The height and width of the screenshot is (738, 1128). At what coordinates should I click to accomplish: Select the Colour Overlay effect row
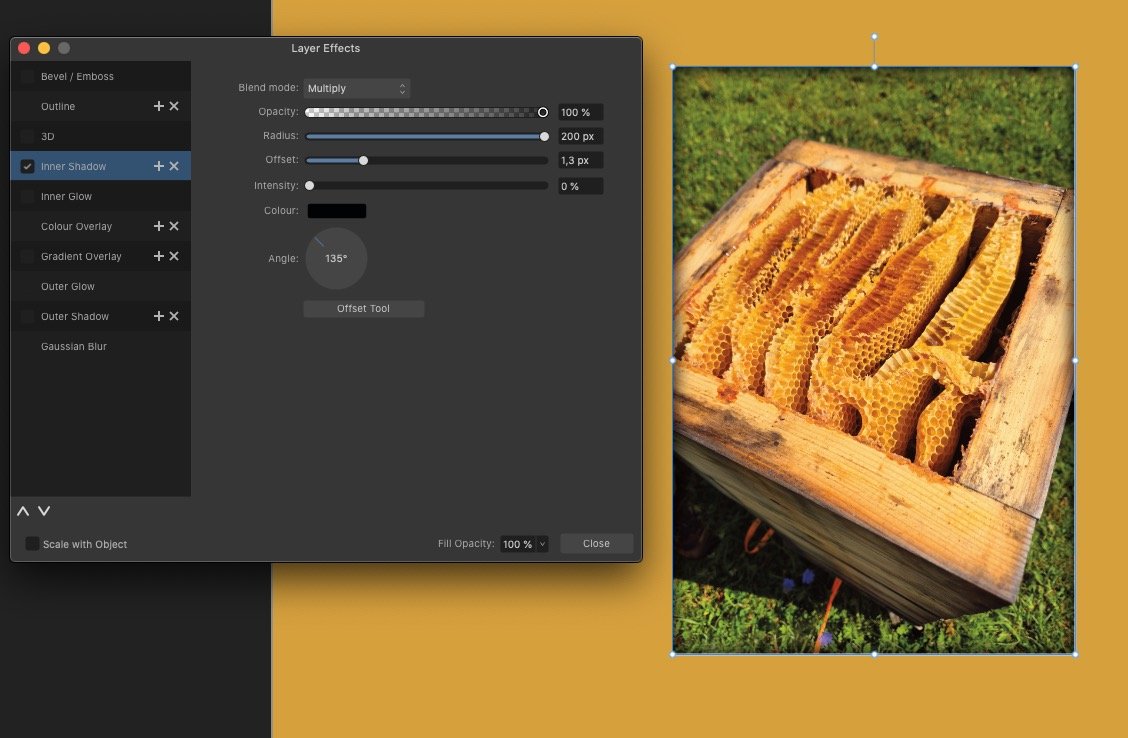coord(101,226)
